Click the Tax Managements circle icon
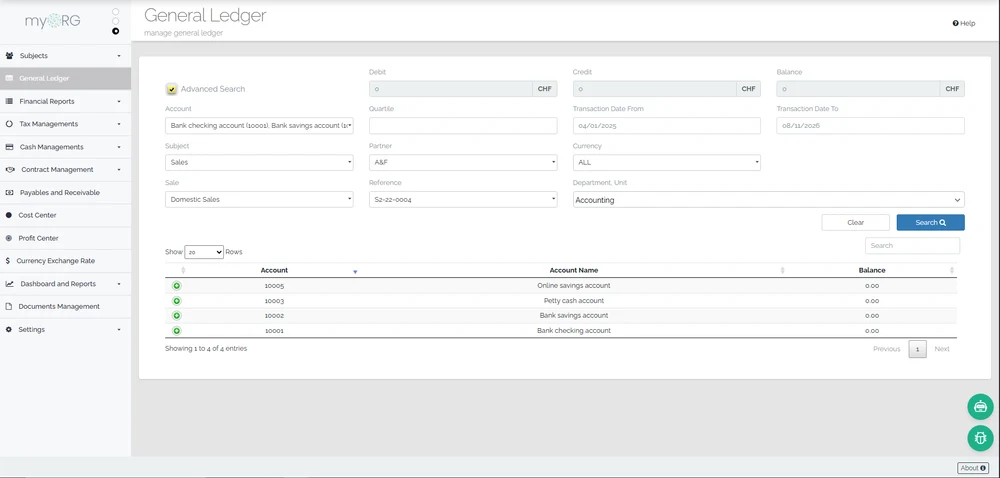 point(10,124)
